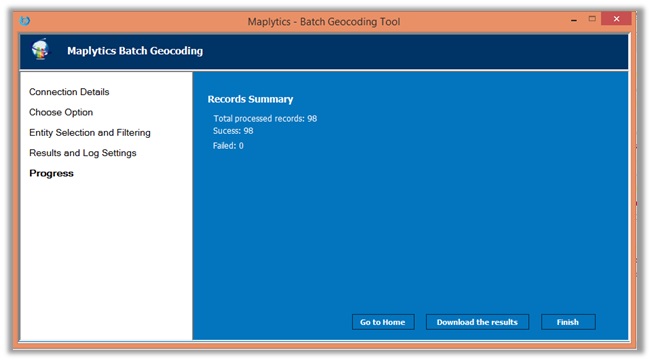Click the Sucess: 98 line

tap(233, 131)
